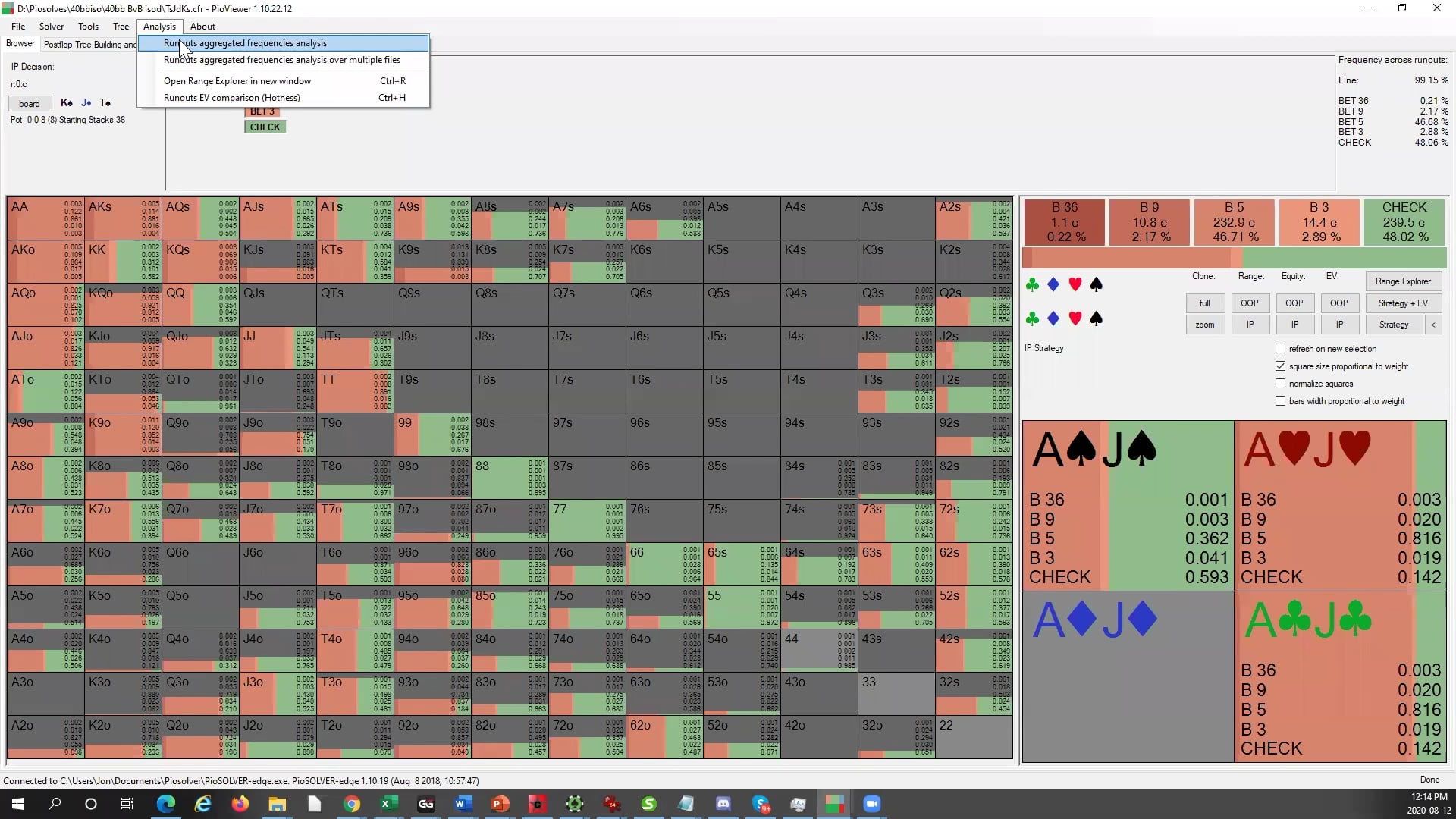
Task: Enable bars width proportional to weight
Action: tap(1281, 400)
